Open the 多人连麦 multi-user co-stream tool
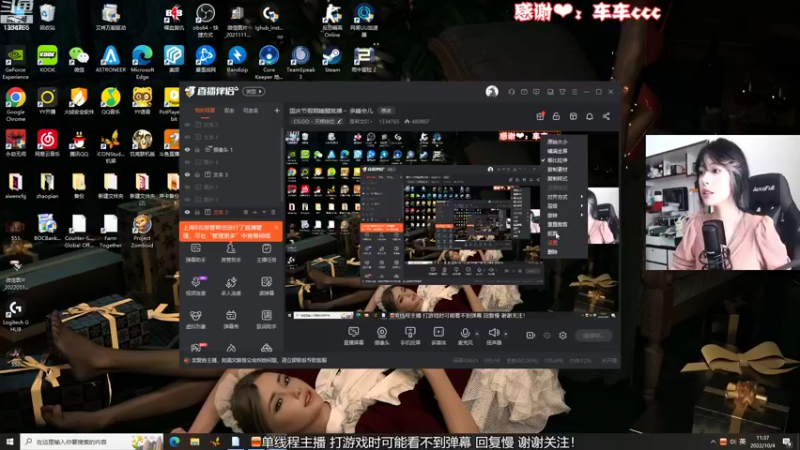Viewport: 800px width, 450px height. (231, 286)
